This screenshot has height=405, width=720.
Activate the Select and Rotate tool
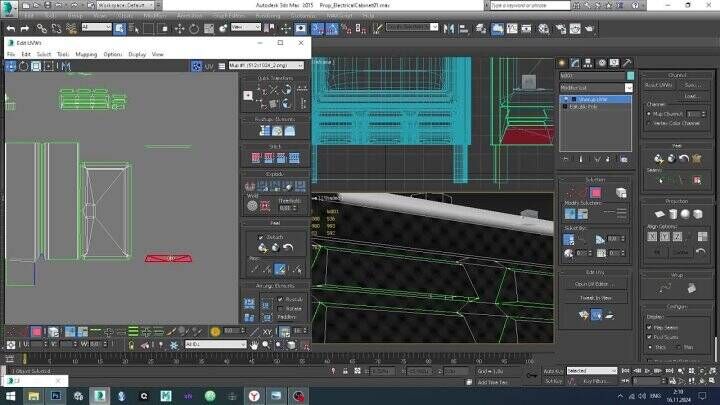coord(194,28)
